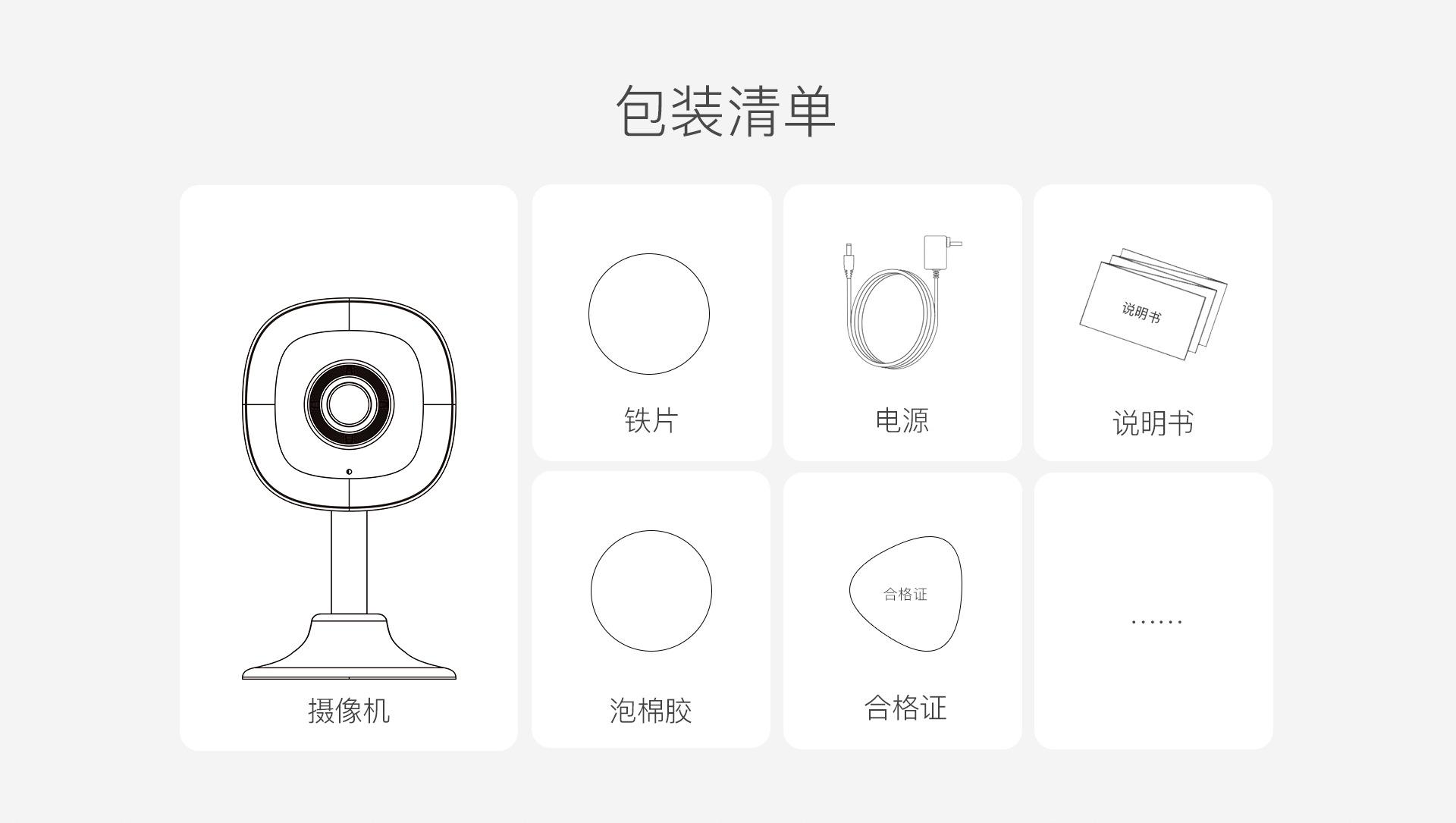Open the manual booklet illustration
This screenshot has height=823, width=1456.
(1153, 303)
